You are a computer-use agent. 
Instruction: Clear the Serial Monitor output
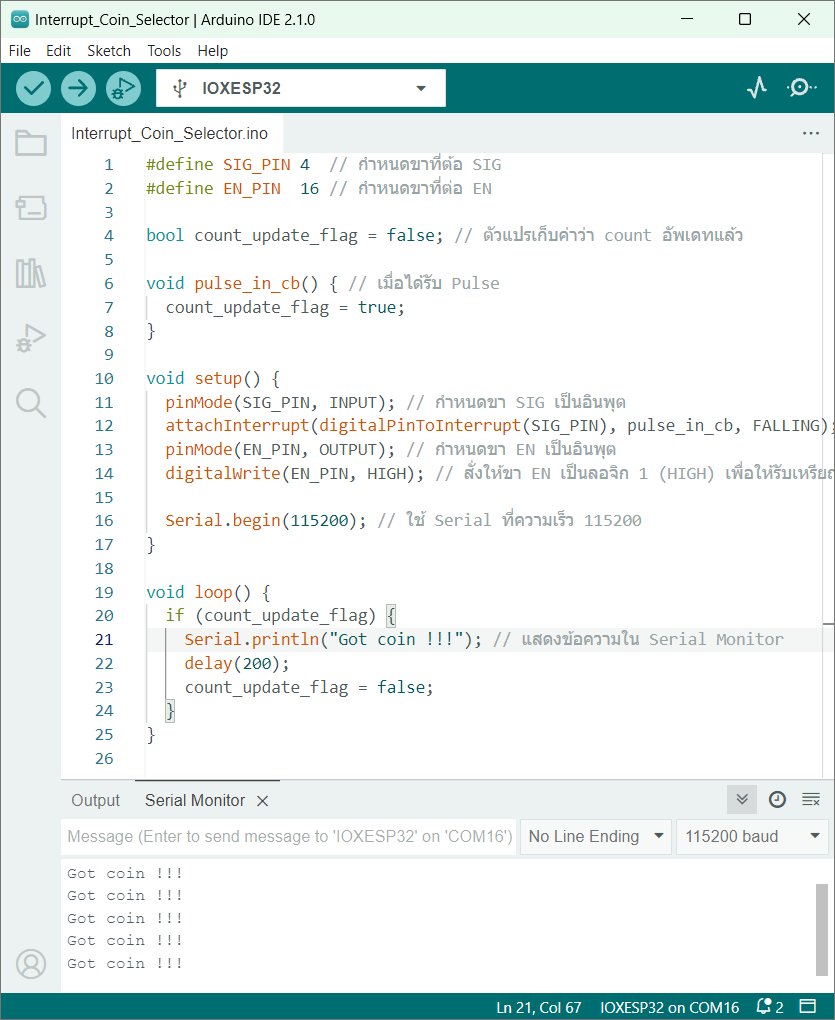811,799
